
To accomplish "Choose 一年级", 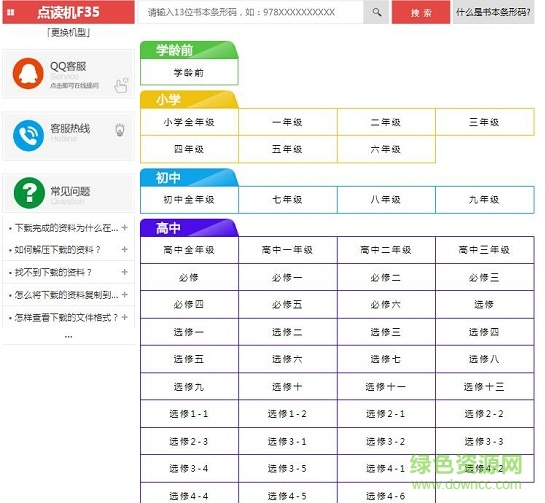I will [x=288, y=122].
